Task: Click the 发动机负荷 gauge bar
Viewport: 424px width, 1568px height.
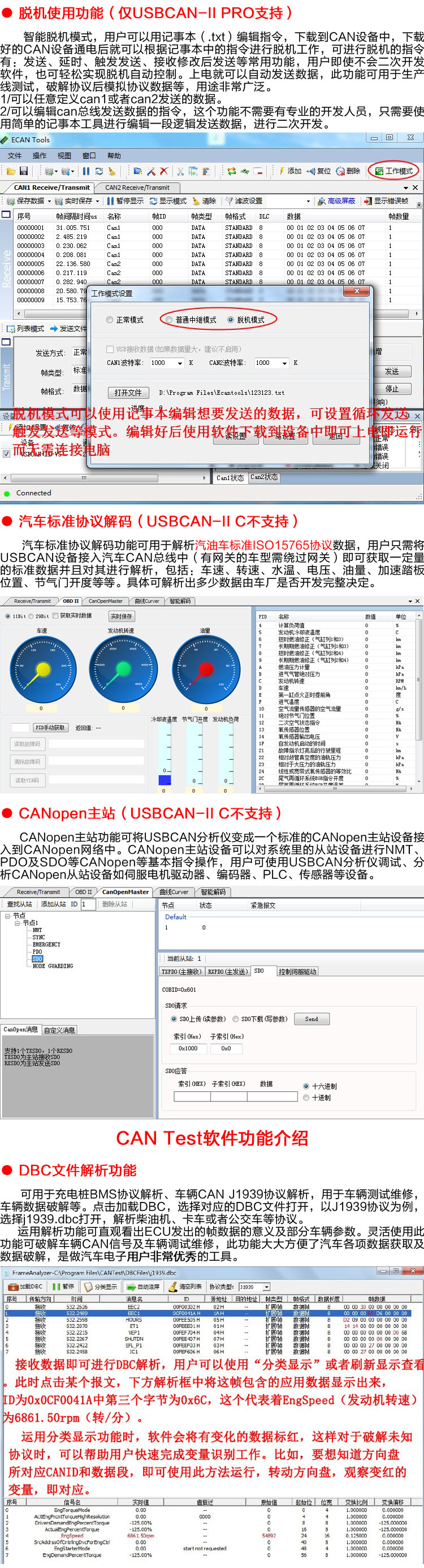Action: coord(227,753)
